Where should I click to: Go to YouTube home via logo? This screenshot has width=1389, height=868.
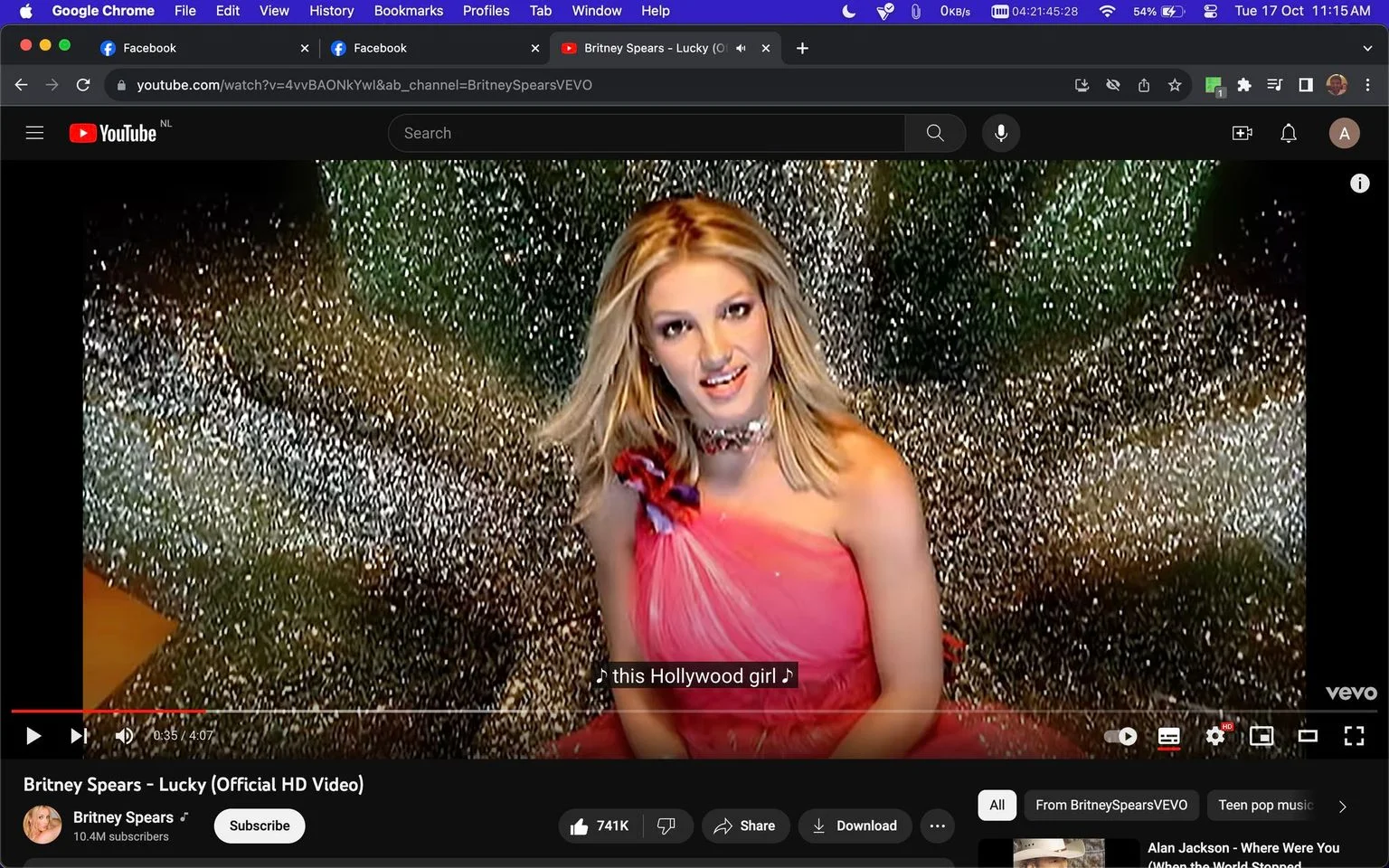(113, 133)
